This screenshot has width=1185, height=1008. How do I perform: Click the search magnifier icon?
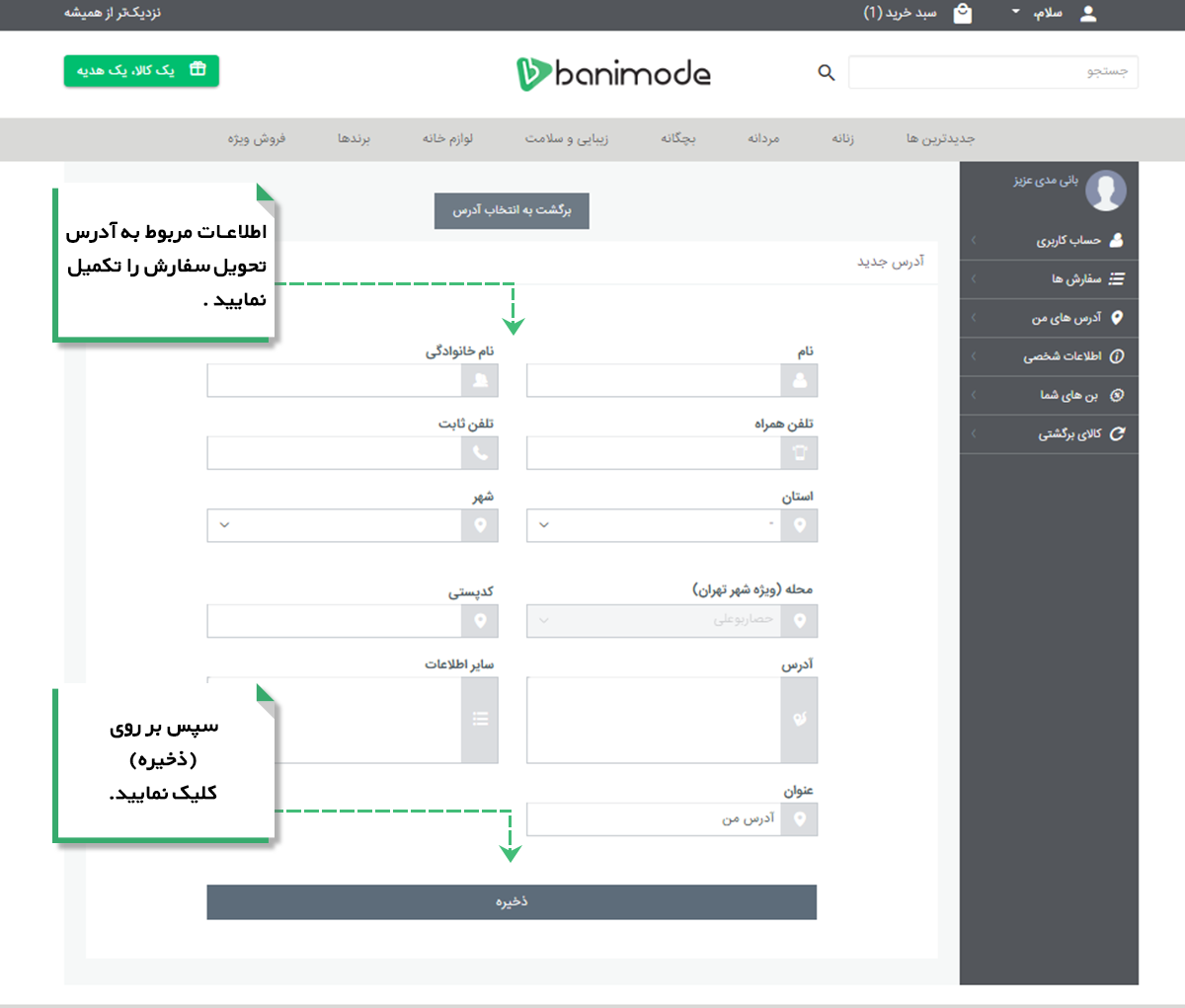tap(827, 72)
